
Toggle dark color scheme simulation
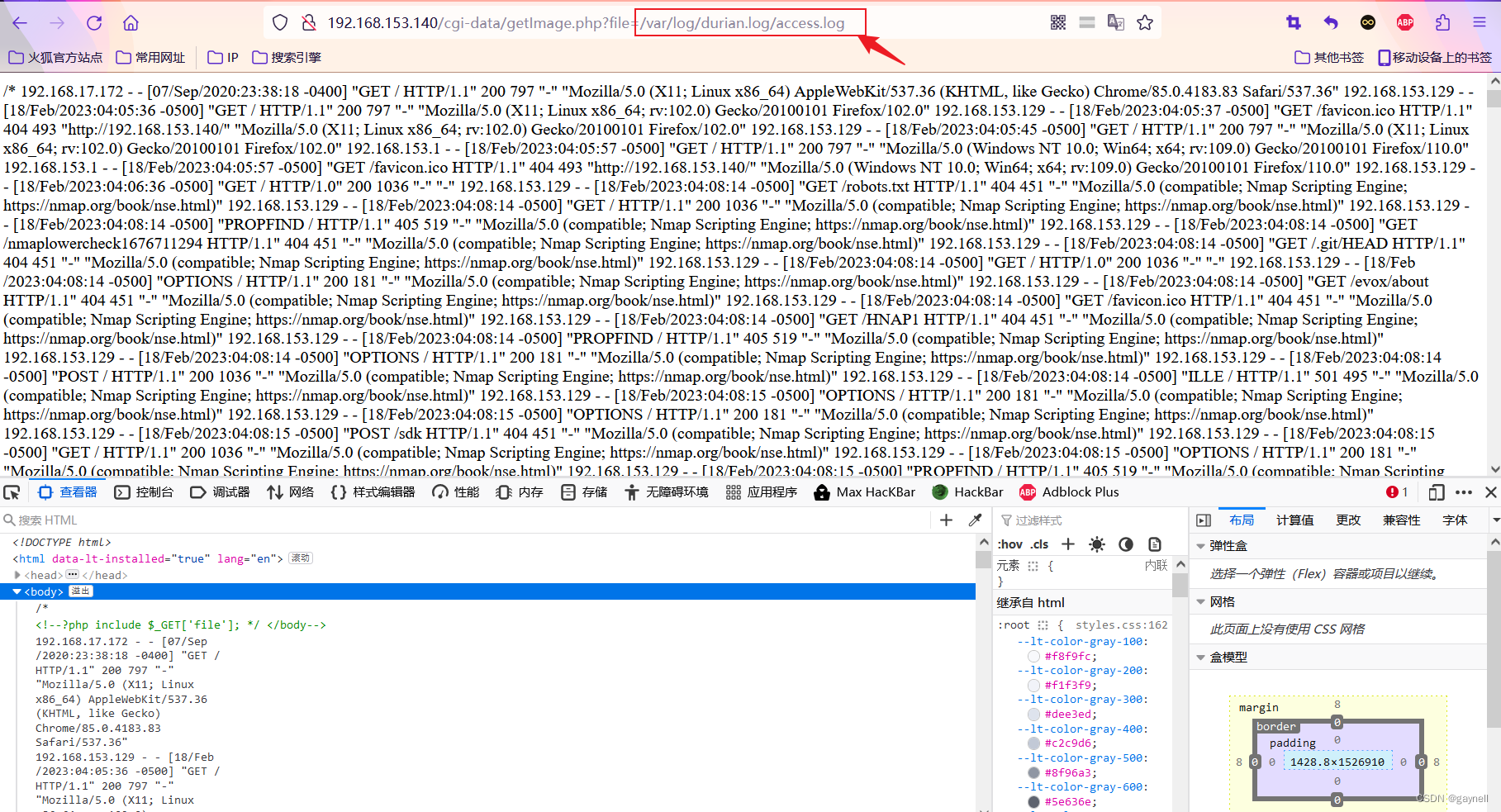click(x=1126, y=544)
